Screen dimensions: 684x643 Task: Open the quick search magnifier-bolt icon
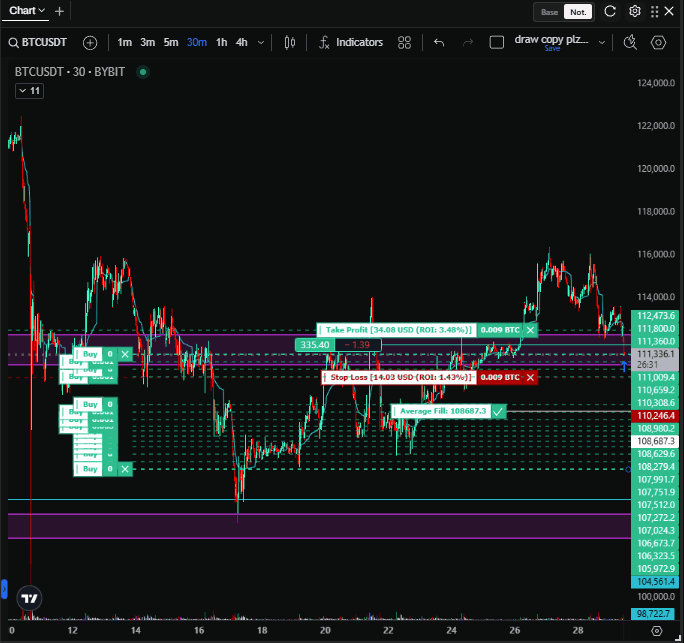(x=629, y=43)
